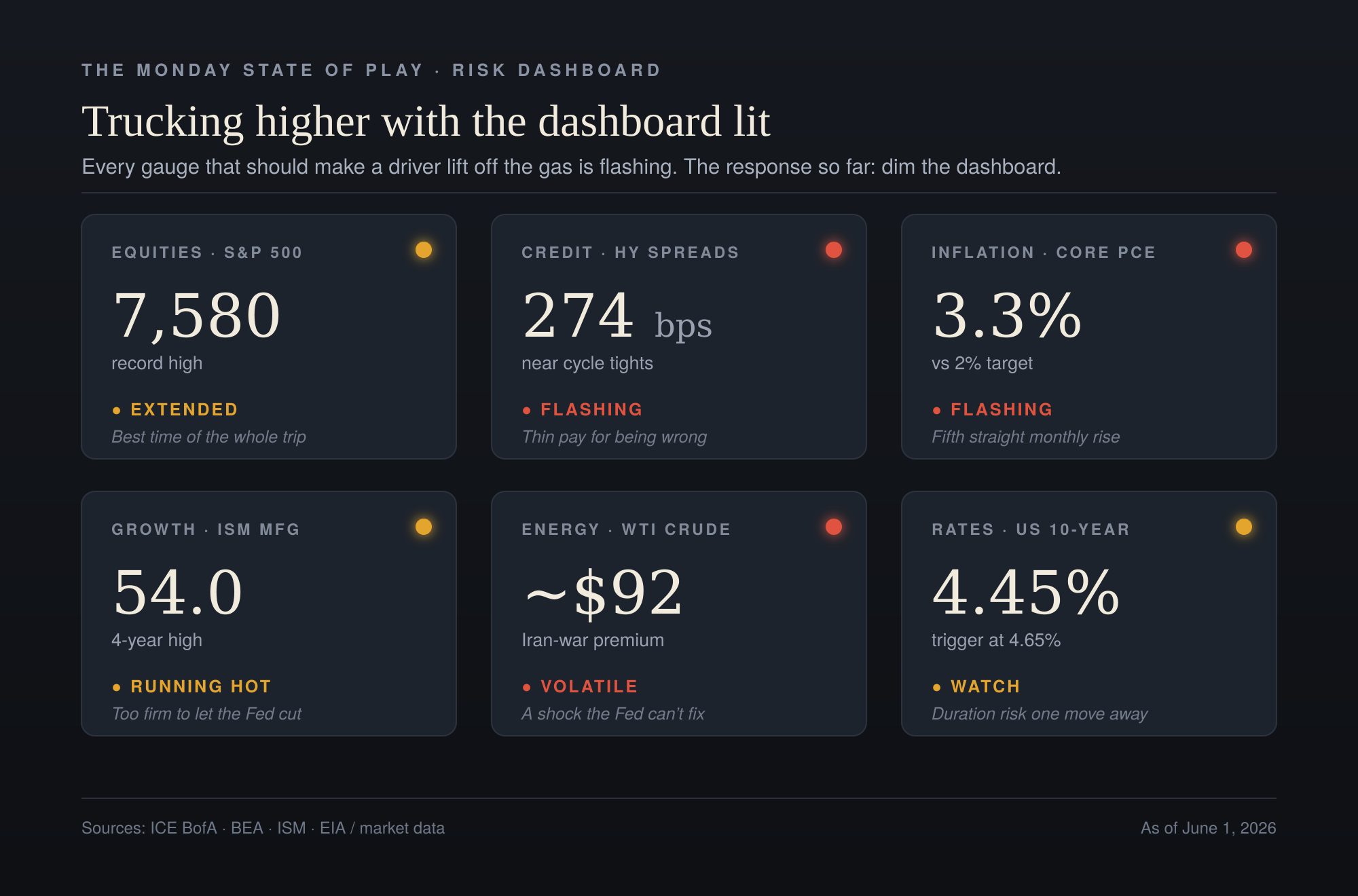Click the red status light on Energy card
Viewport: 1358px width, 896px height.
pos(834,527)
